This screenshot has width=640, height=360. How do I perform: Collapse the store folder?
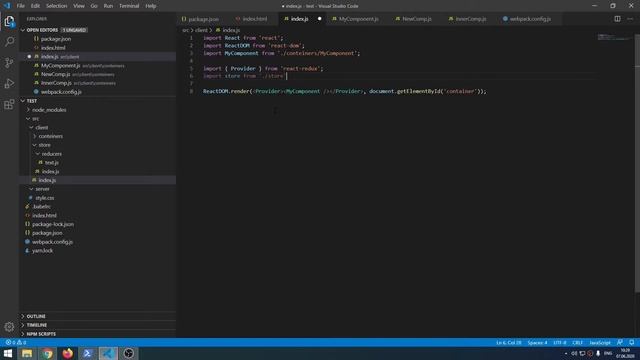pyautogui.click(x=44, y=145)
